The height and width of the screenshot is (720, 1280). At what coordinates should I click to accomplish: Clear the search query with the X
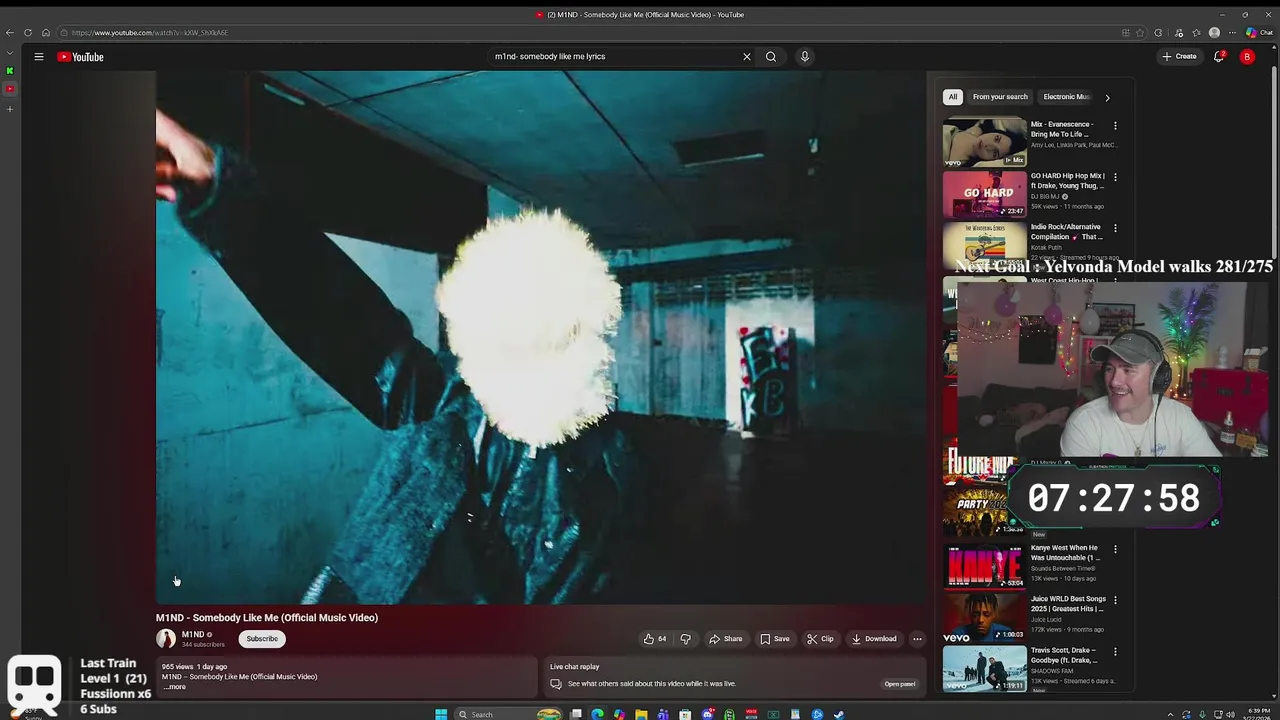(x=746, y=57)
